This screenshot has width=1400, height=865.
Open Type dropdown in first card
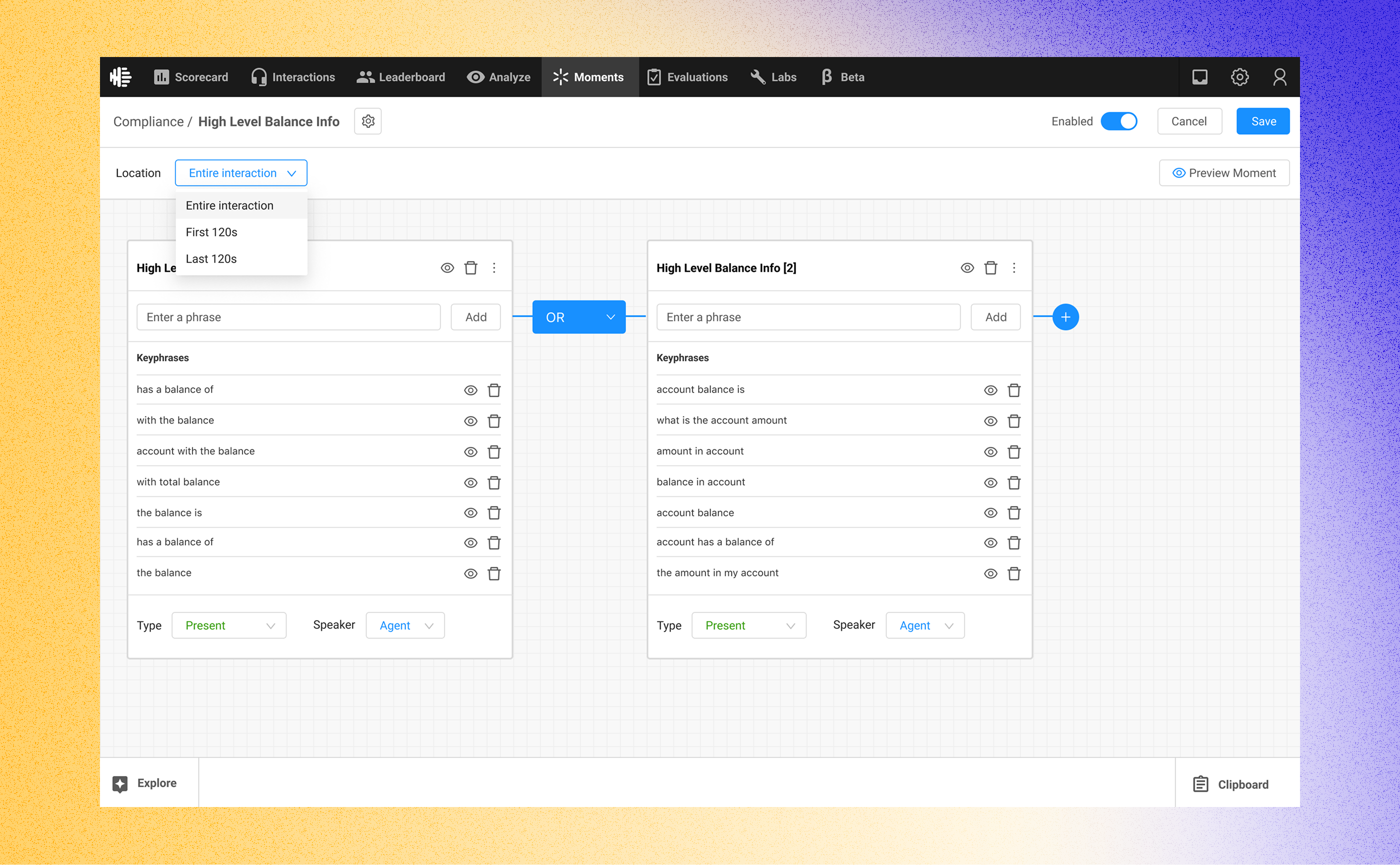click(229, 625)
